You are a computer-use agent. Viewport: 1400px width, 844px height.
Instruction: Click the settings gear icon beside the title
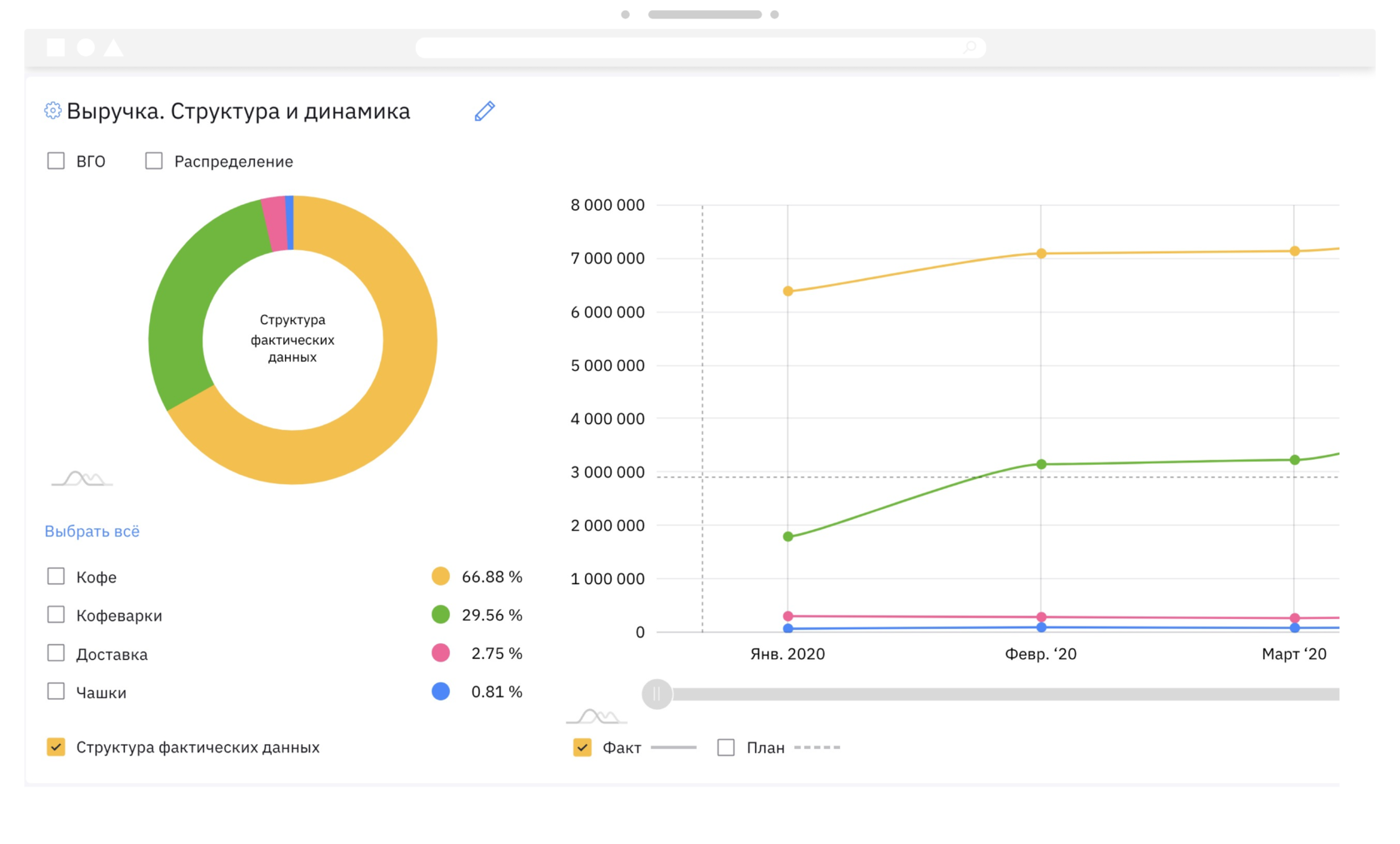(52, 111)
